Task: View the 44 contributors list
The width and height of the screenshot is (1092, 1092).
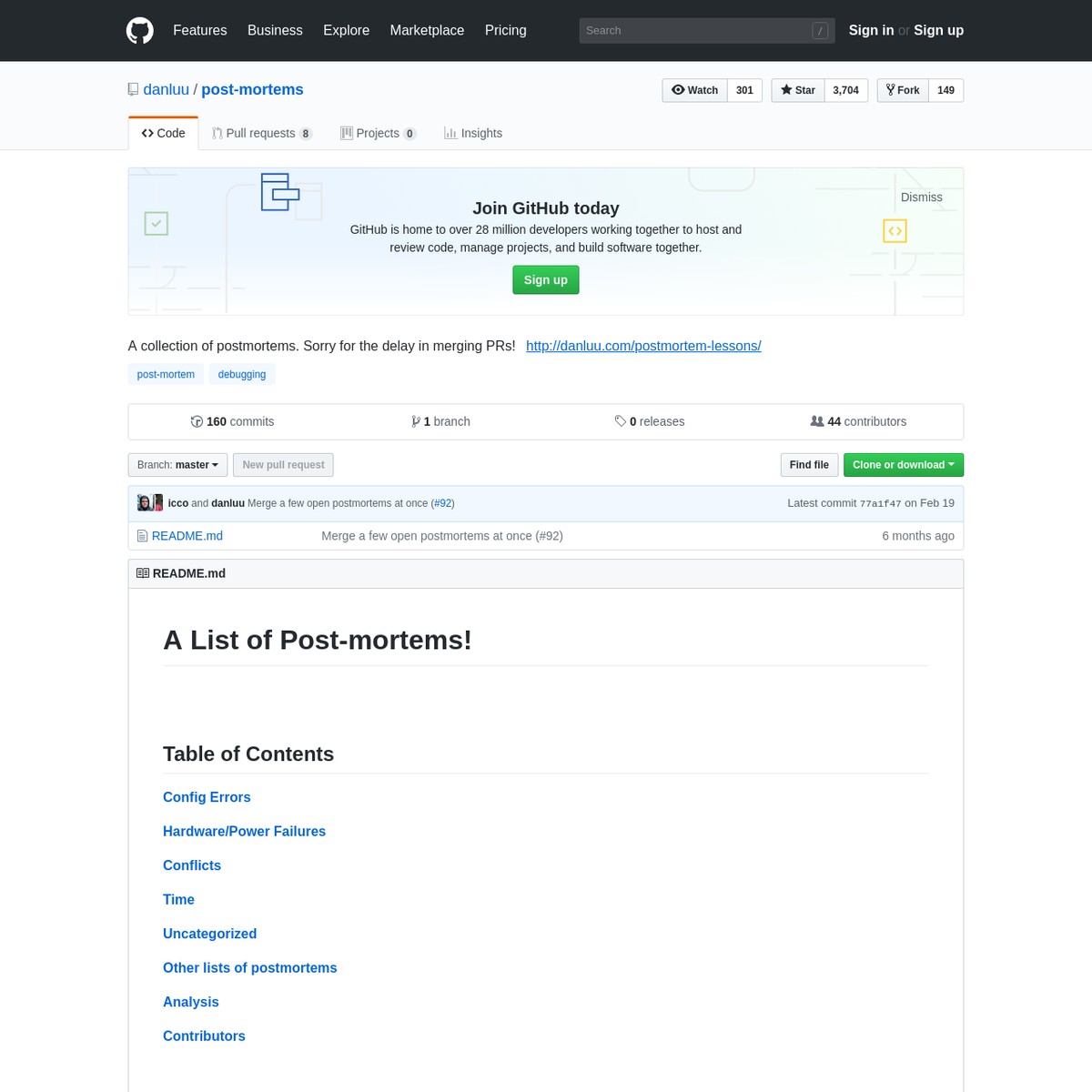Action: (x=858, y=421)
